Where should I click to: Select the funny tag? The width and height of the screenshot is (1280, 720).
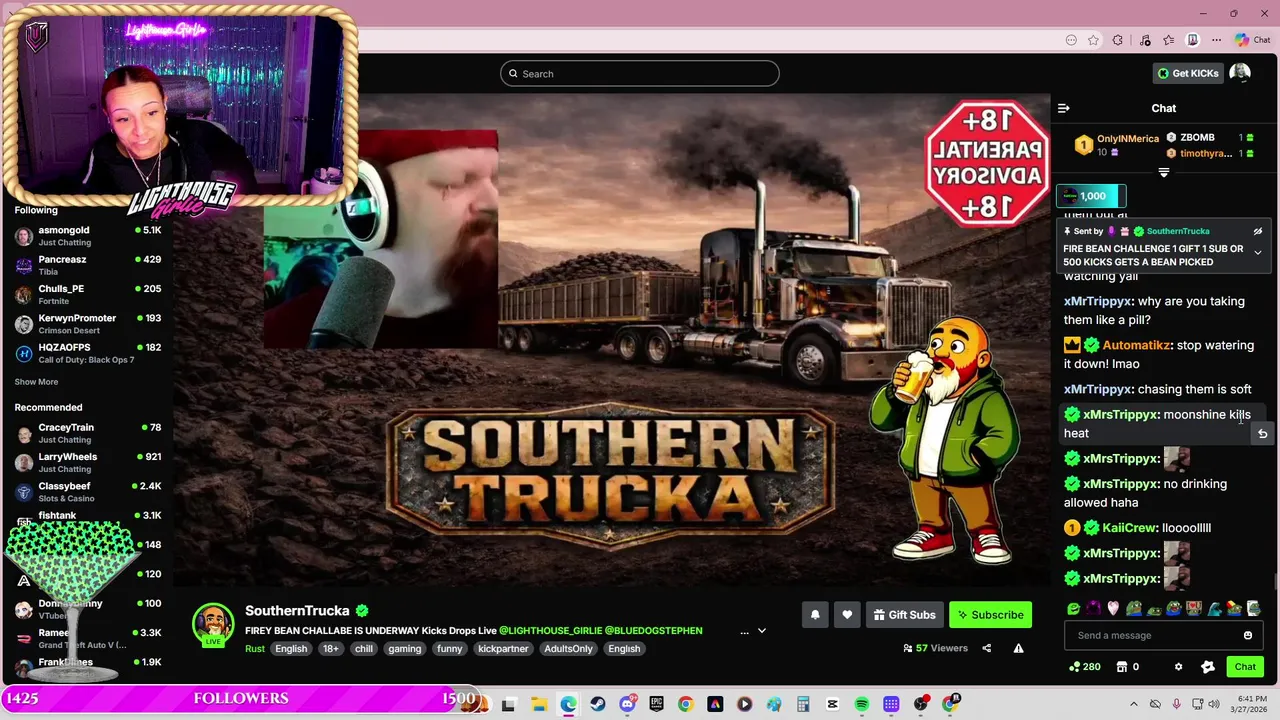tap(450, 648)
